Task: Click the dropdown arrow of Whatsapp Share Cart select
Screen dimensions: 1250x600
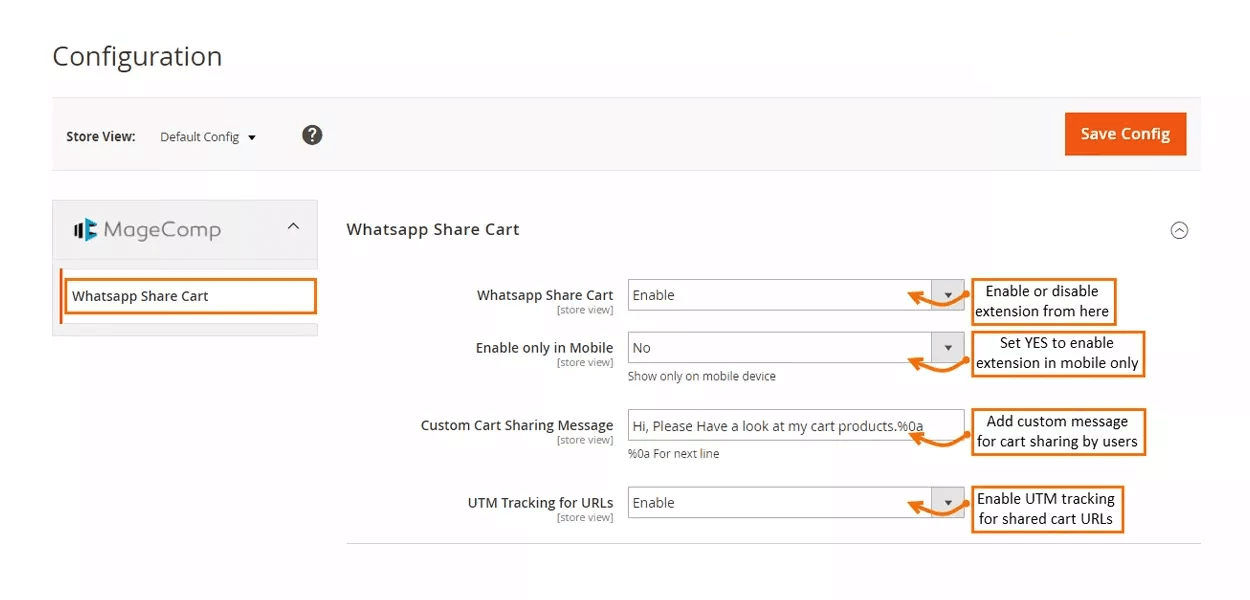Action: coord(947,295)
